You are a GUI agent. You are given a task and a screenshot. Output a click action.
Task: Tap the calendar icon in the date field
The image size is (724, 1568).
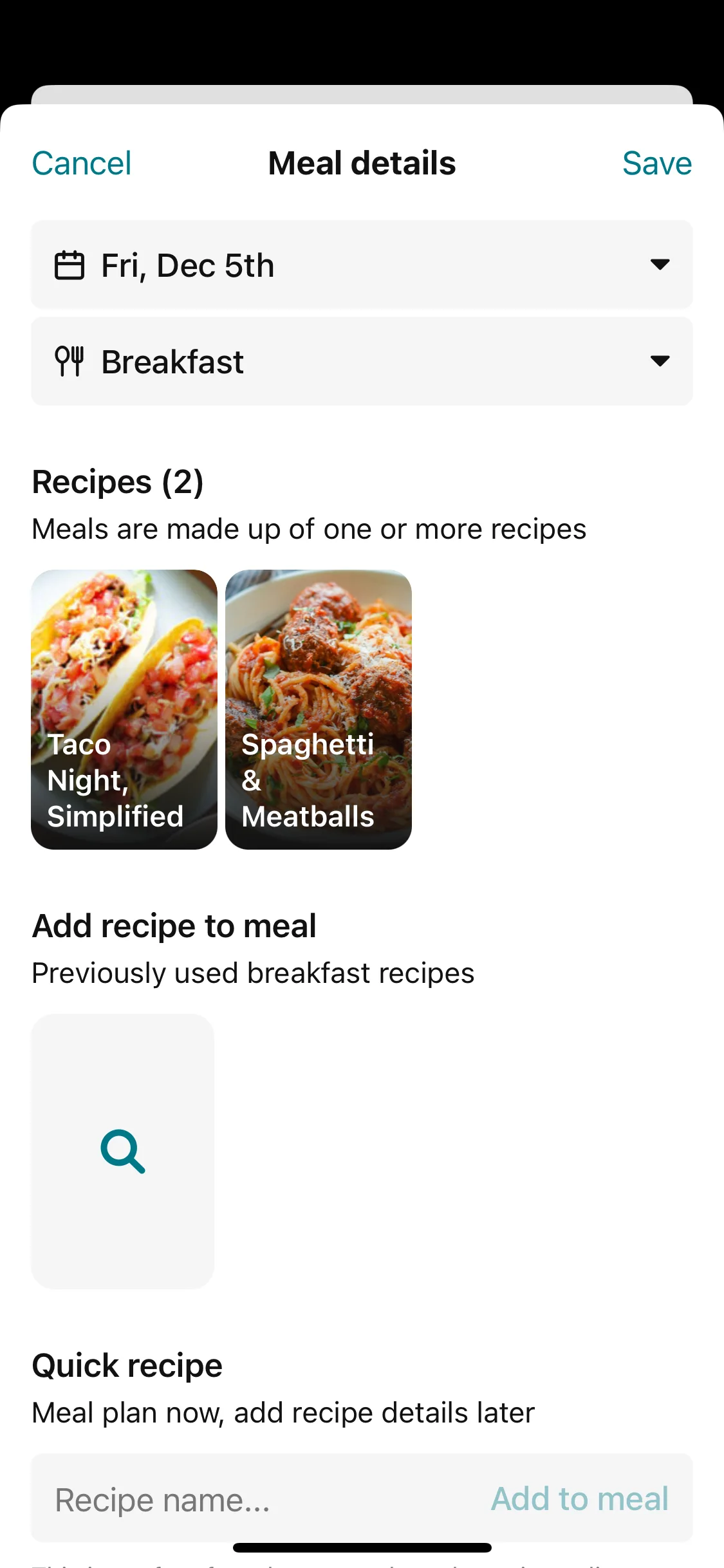click(x=69, y=265)
